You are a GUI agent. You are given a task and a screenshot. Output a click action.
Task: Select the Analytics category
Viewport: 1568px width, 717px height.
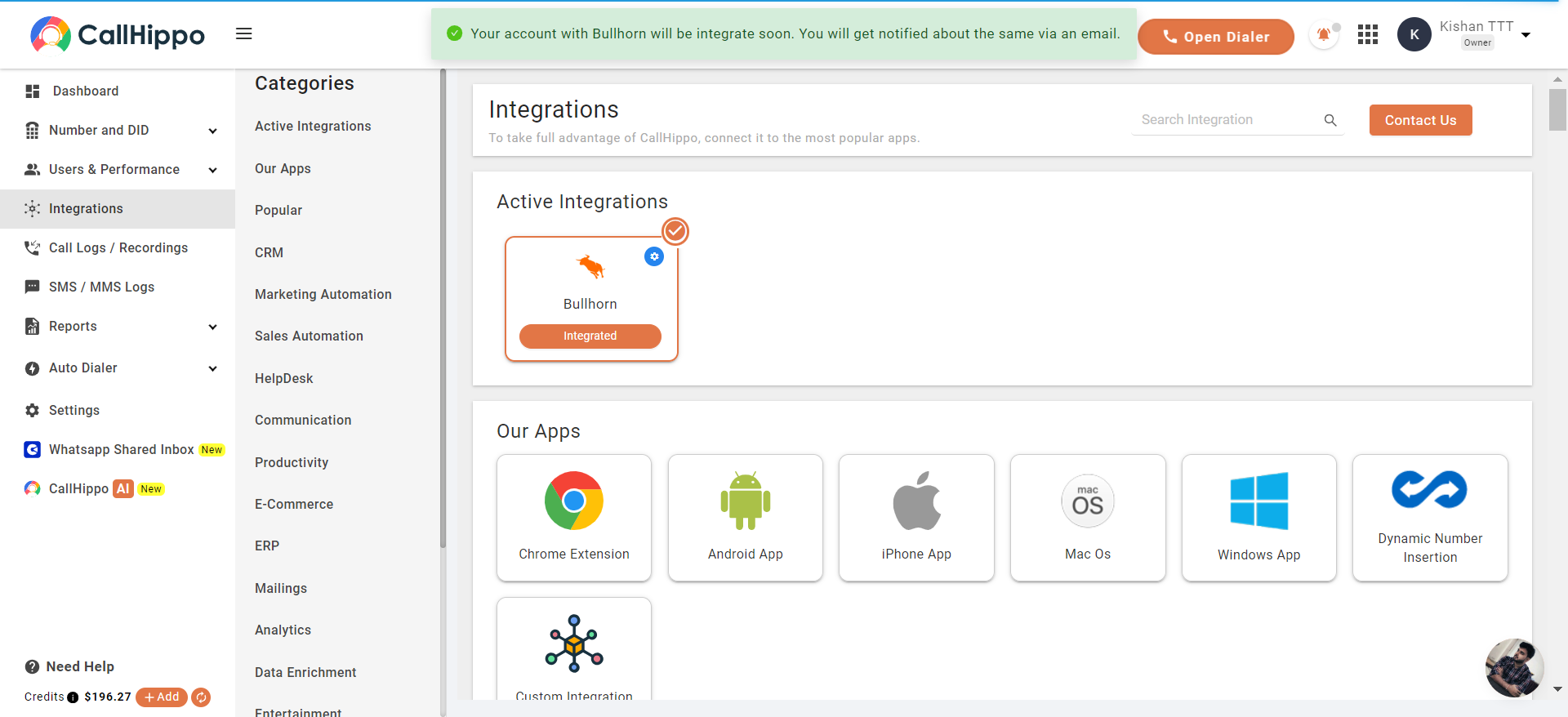pyautogui.click(x=283, y=630)
